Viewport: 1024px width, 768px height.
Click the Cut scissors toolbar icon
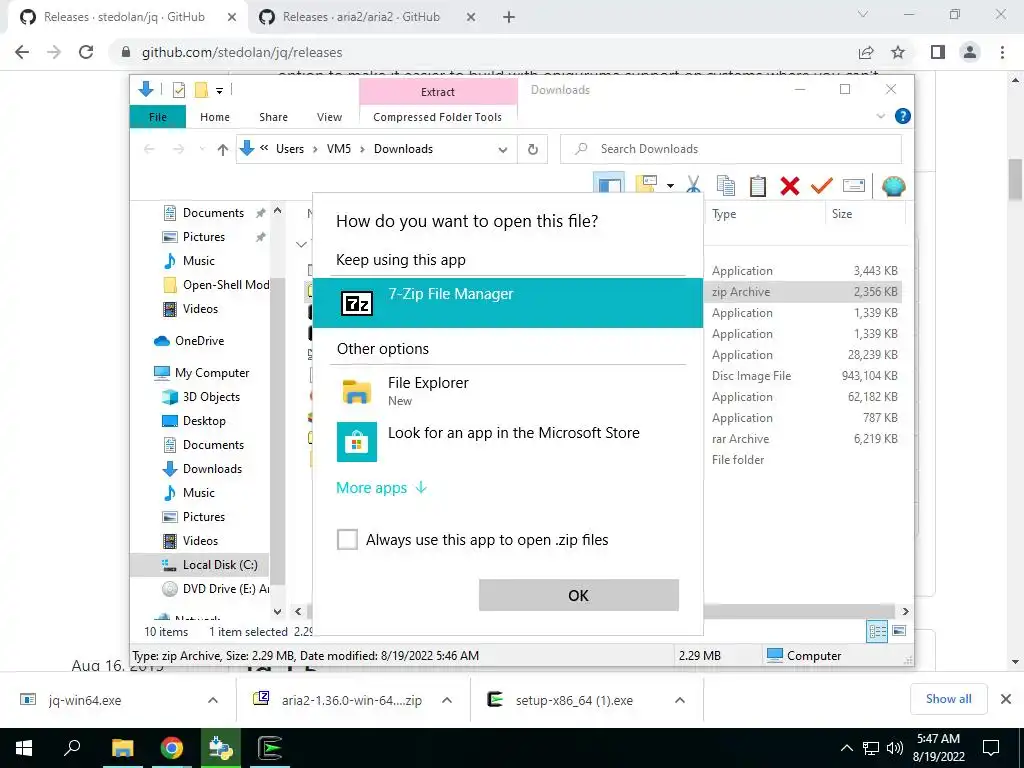pyautogui.click(x=694, y=185)
